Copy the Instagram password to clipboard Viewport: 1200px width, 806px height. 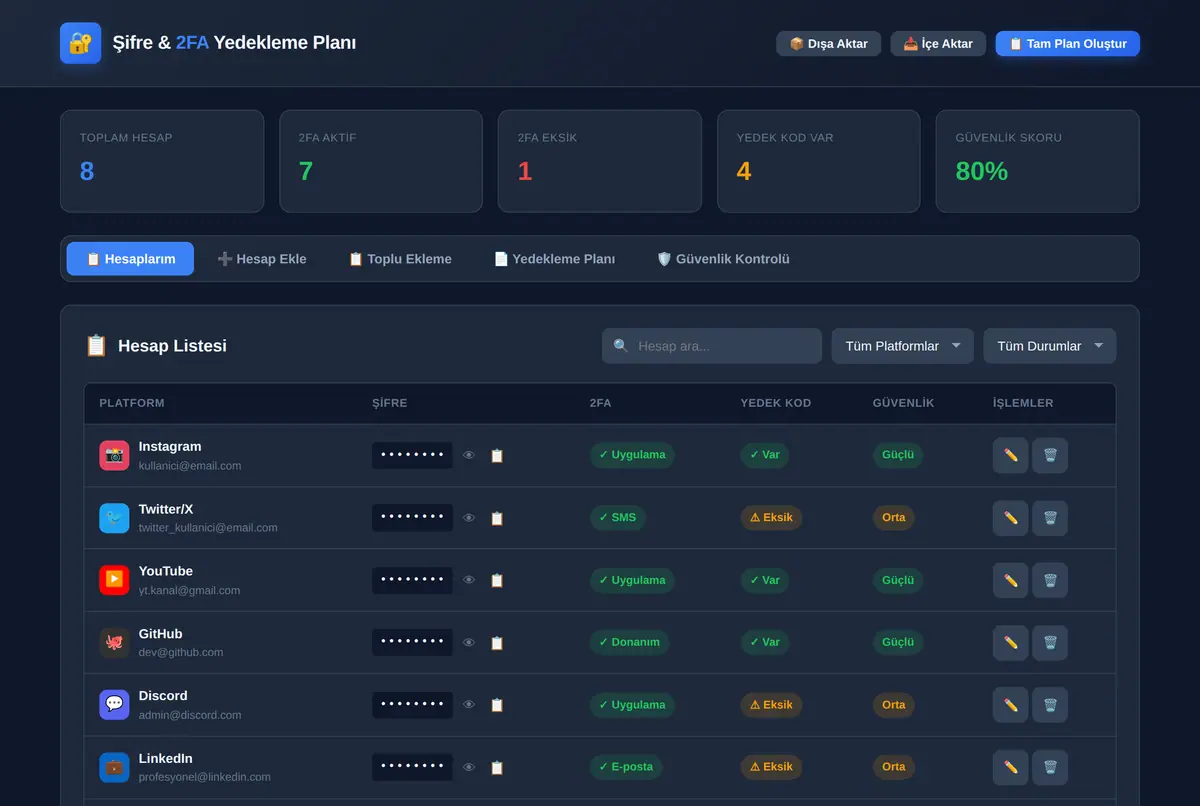tap(497, 455)
